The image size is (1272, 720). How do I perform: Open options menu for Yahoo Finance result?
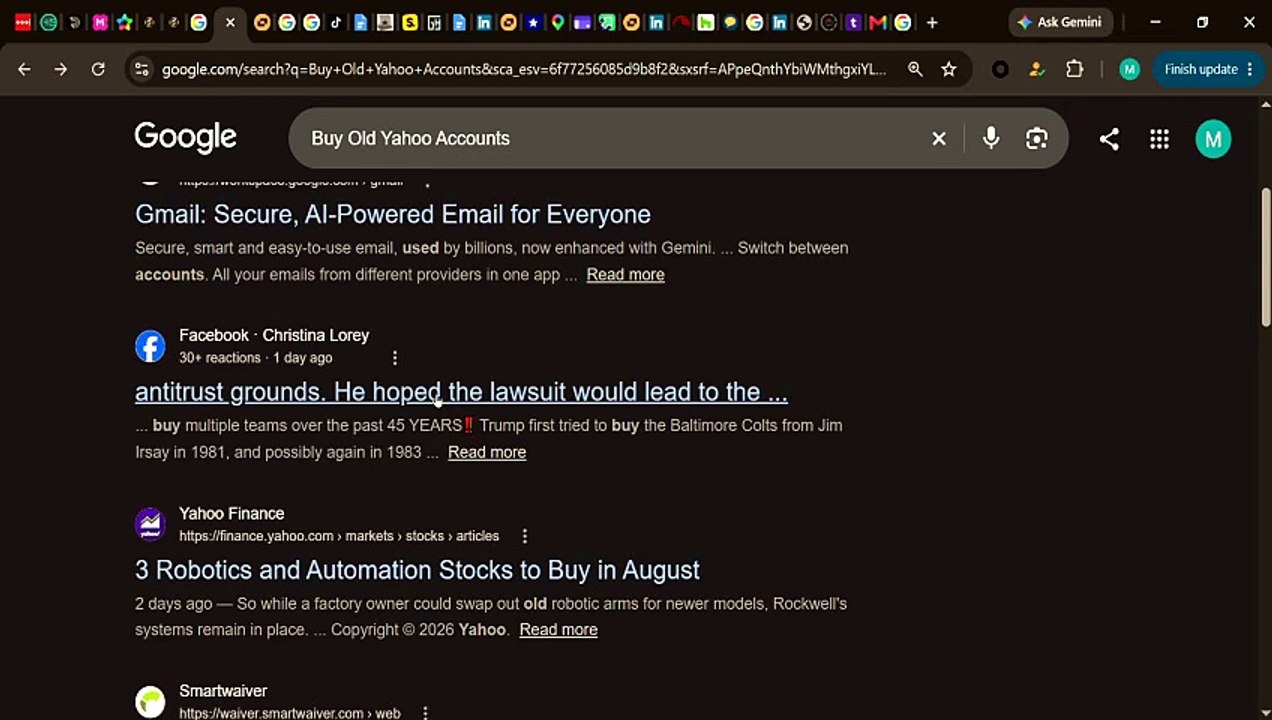(525, 536)
